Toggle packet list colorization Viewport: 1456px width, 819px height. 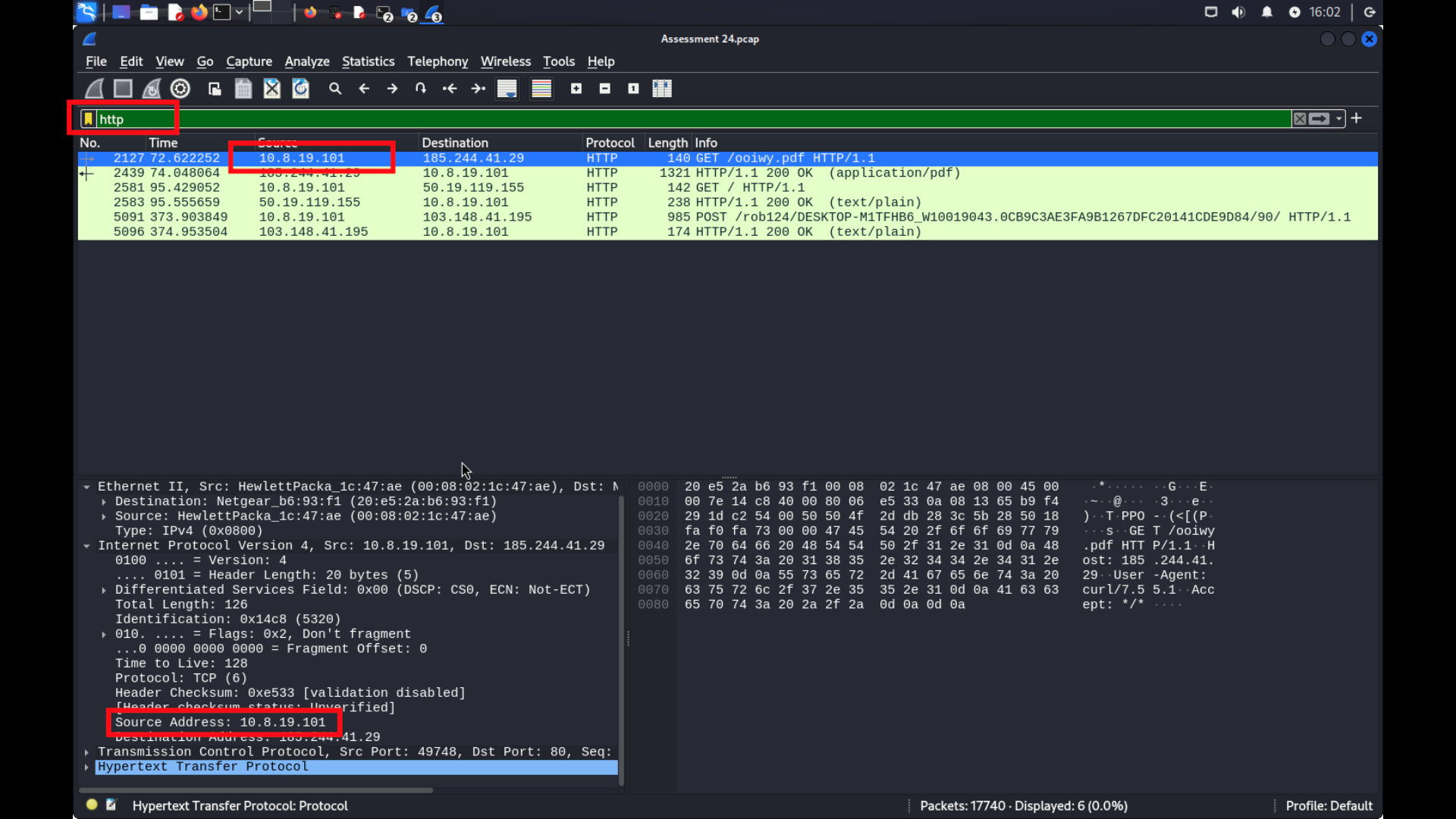541,88
